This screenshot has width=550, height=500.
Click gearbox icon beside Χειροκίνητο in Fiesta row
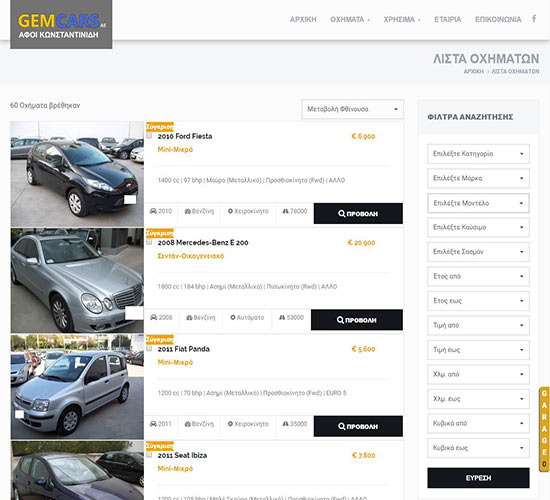click(230, 211)
